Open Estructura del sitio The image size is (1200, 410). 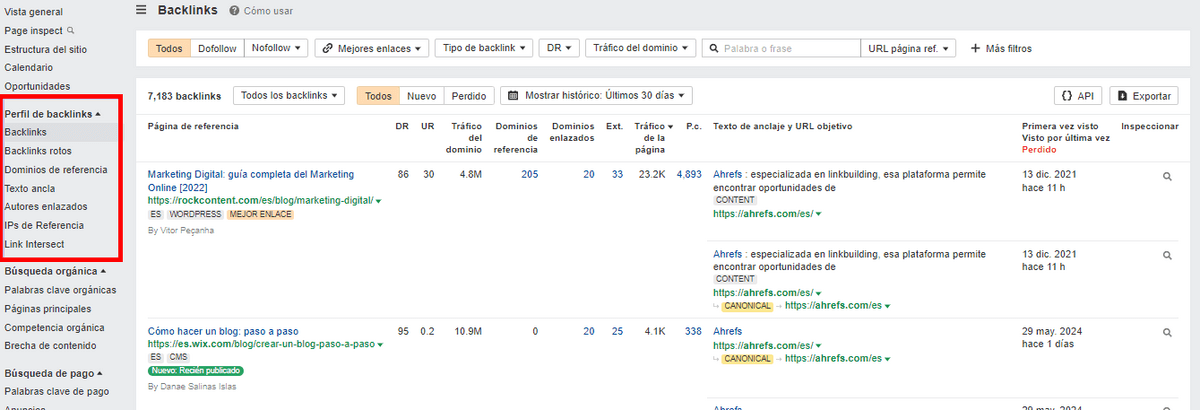[x=45, y=49]
